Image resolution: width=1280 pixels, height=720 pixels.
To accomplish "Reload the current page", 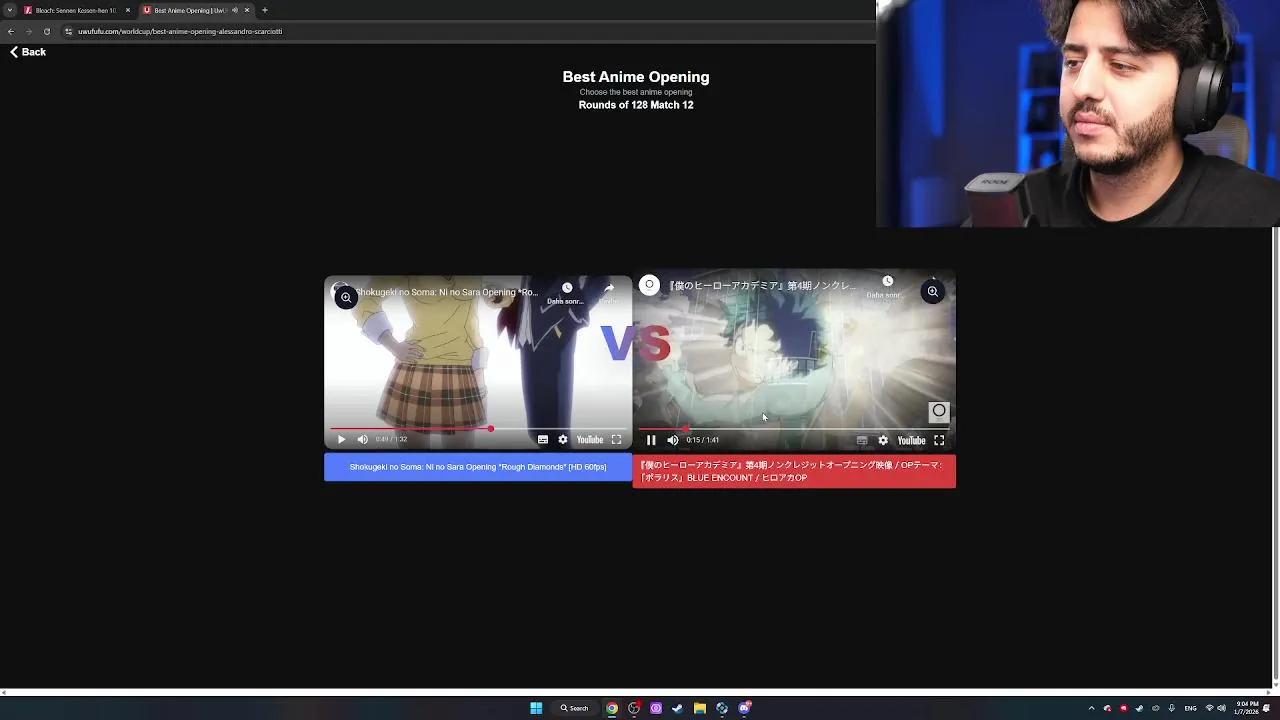I will [46, 31].
